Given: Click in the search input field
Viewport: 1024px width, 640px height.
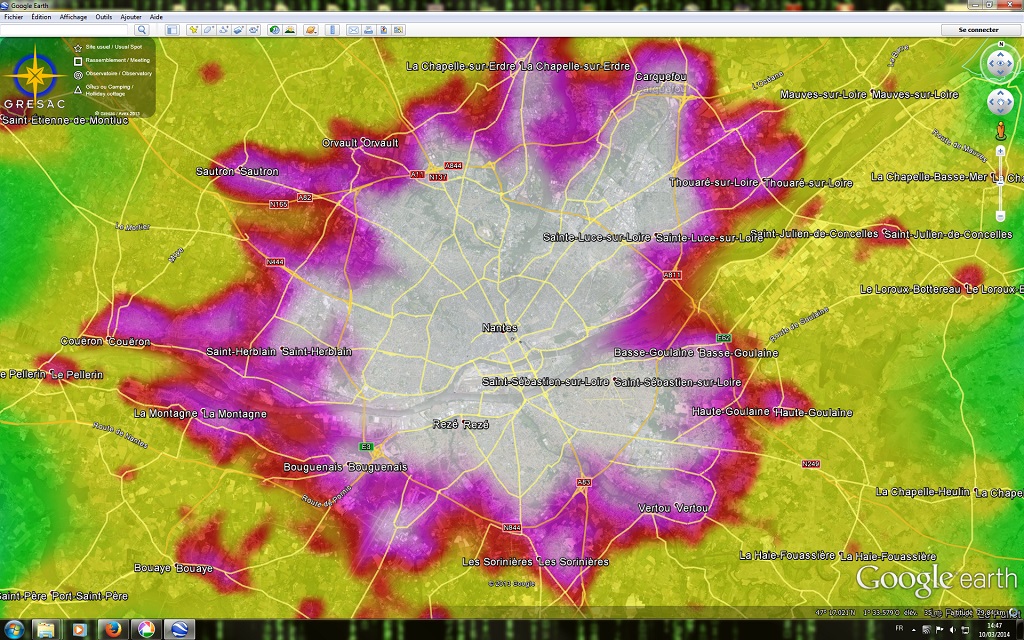Looking at the screenshot, I should 64,29.
